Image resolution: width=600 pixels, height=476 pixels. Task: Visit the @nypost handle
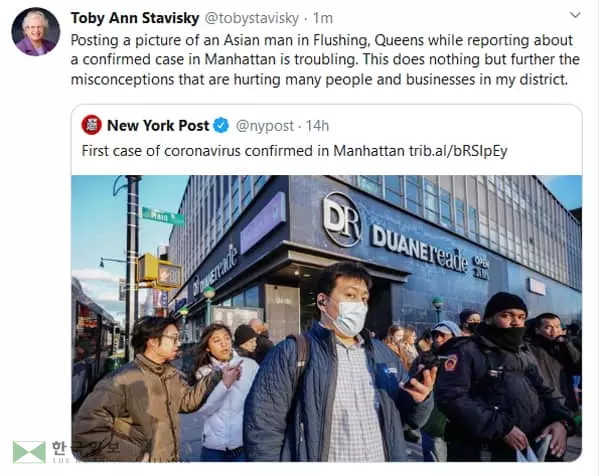click(265, 126)
